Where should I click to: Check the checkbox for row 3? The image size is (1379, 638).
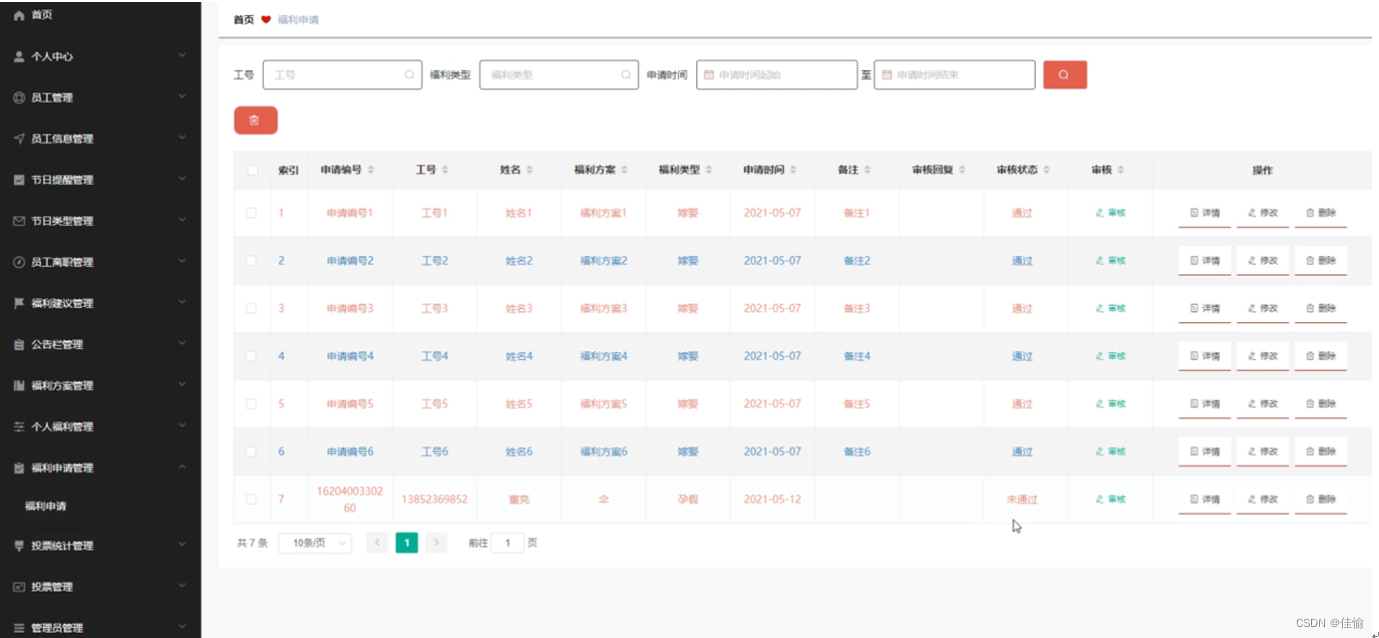(x=252, y=308)
